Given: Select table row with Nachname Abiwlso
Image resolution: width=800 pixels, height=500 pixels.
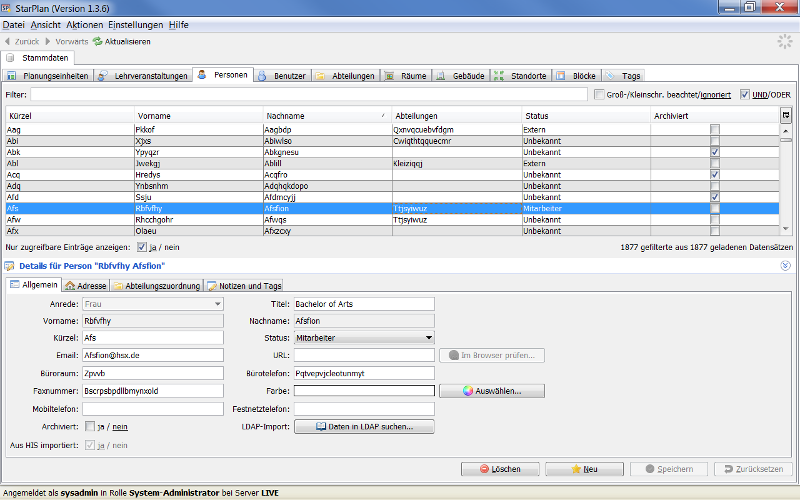Looking at the screenshot, I should tap(392, 141).
